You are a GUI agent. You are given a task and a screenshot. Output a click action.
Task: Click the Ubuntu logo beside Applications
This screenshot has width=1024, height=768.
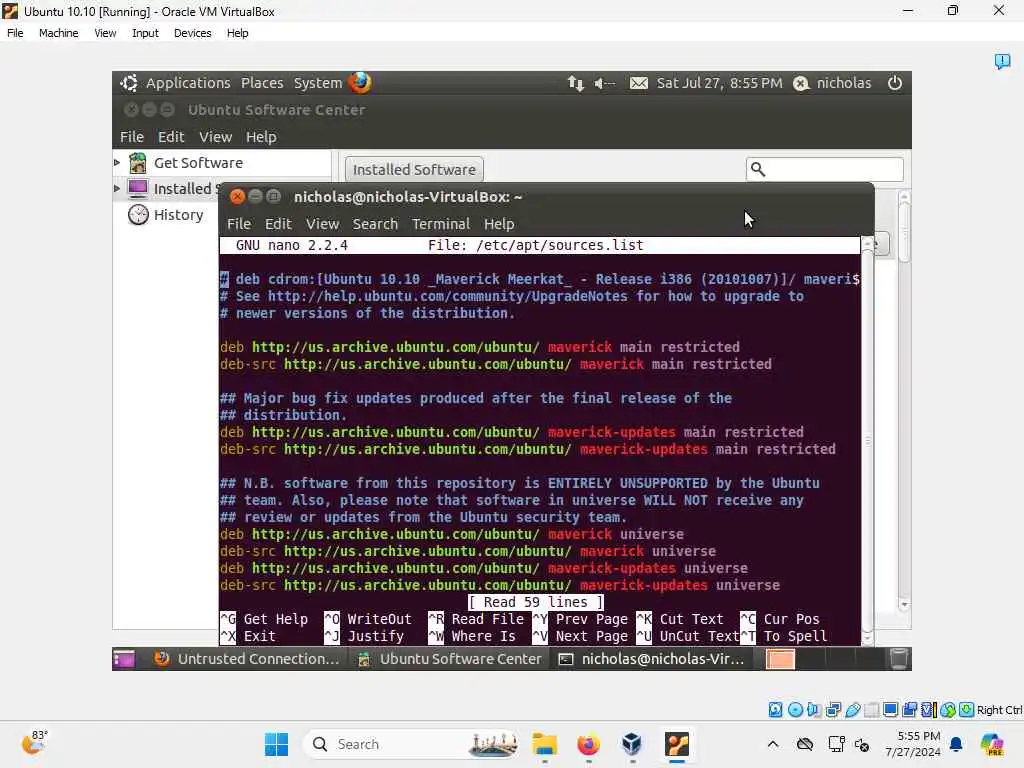(x=129, y=83)
